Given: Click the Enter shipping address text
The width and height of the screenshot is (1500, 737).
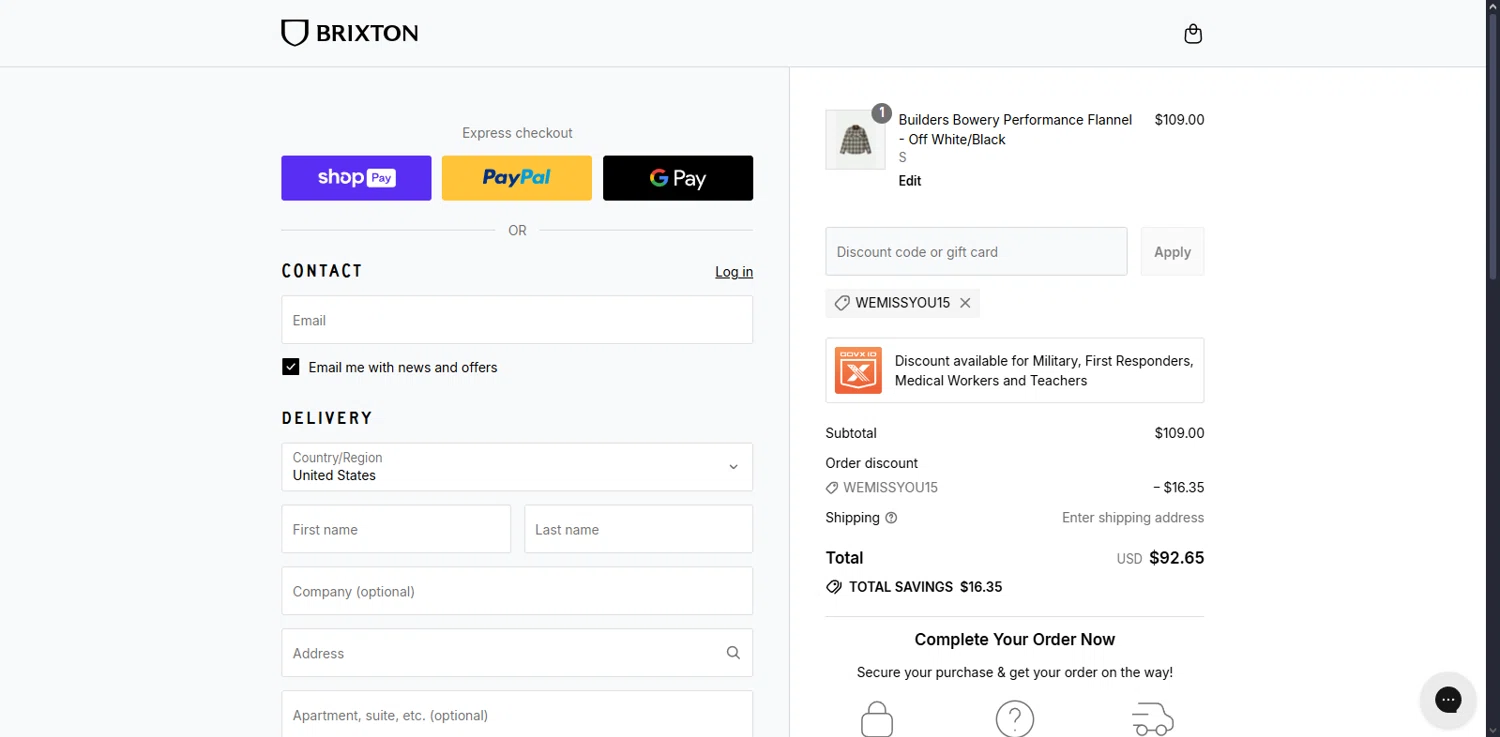Looking at the screenshot, I should (x=1133, y=518).
